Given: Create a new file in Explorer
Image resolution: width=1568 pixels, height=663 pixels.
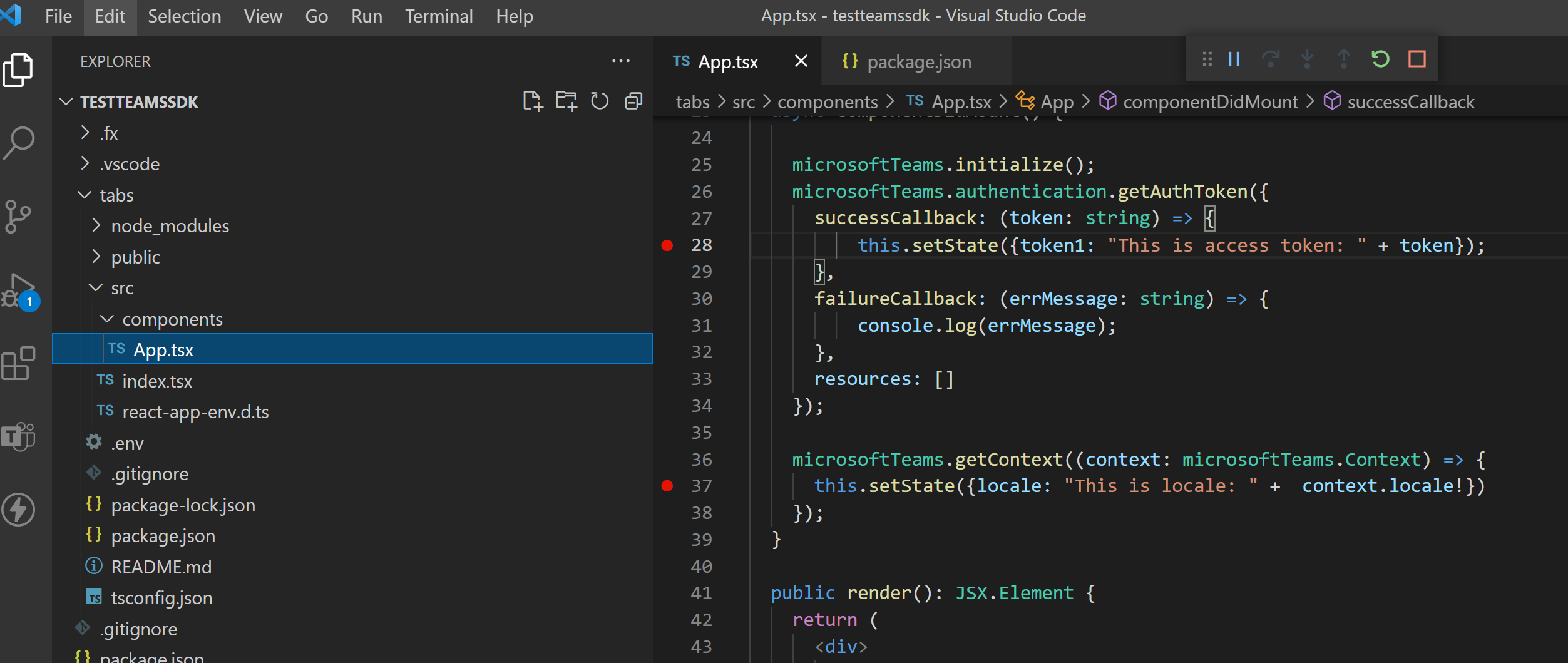Looking at the screenshot, I should (533, 100).
